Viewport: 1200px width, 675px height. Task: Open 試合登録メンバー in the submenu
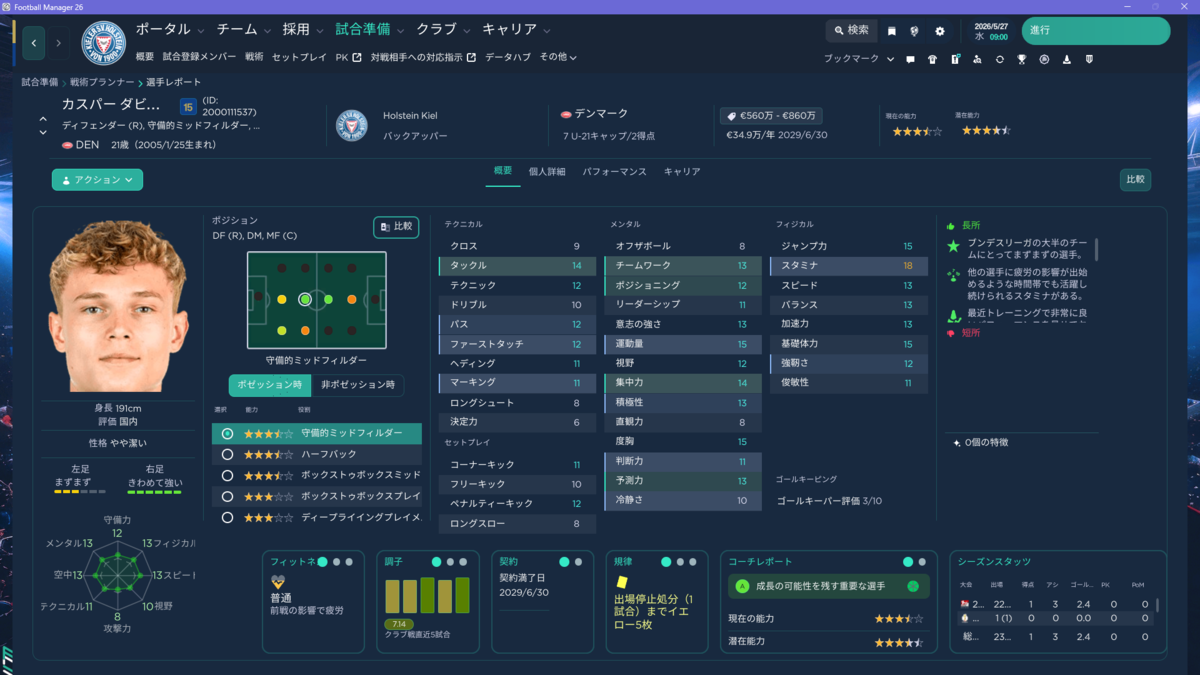[199, 57]
